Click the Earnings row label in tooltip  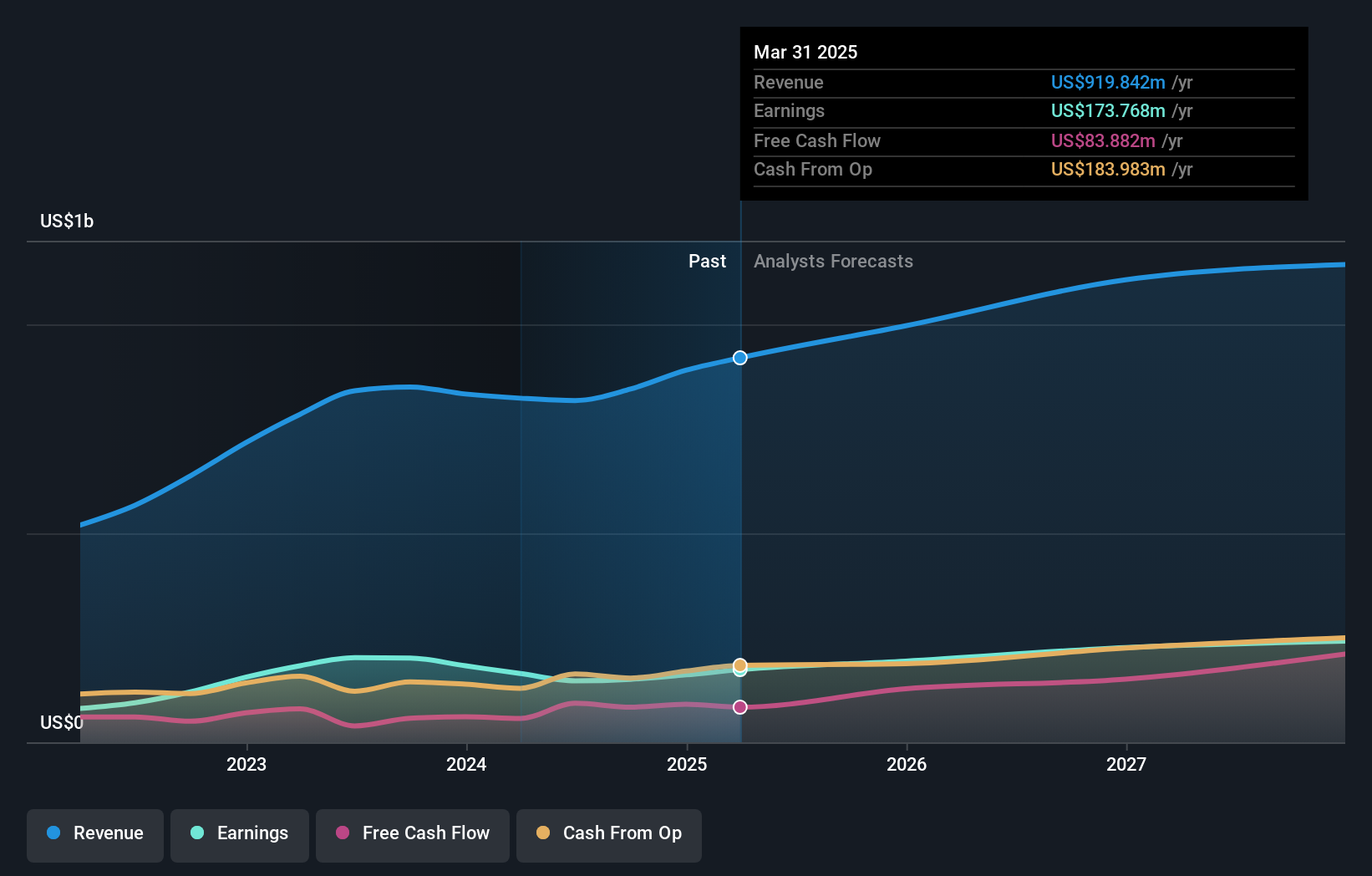click(x=789, y=111)
